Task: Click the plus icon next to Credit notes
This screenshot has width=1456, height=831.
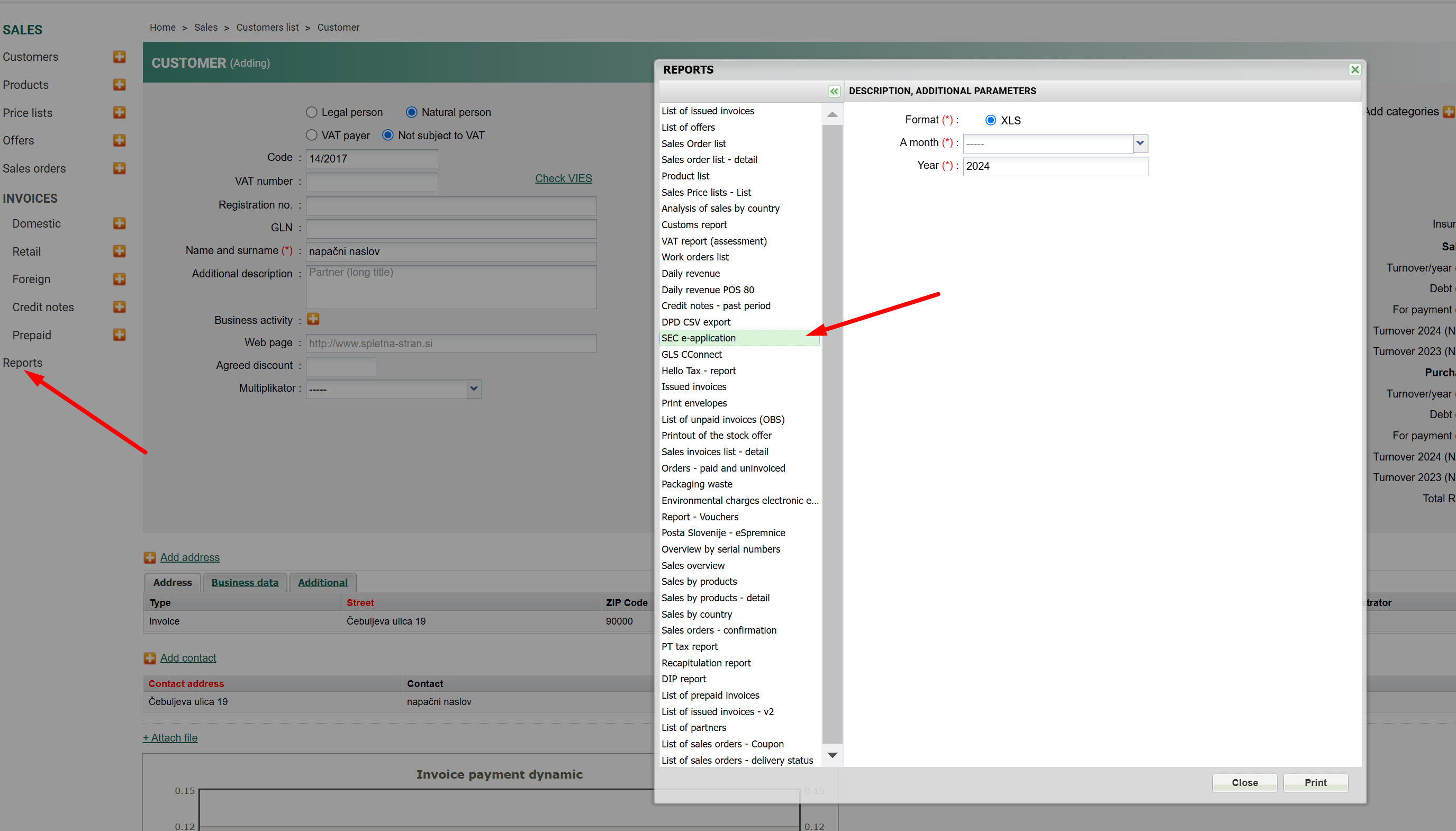Action: [x=119, y=307]
